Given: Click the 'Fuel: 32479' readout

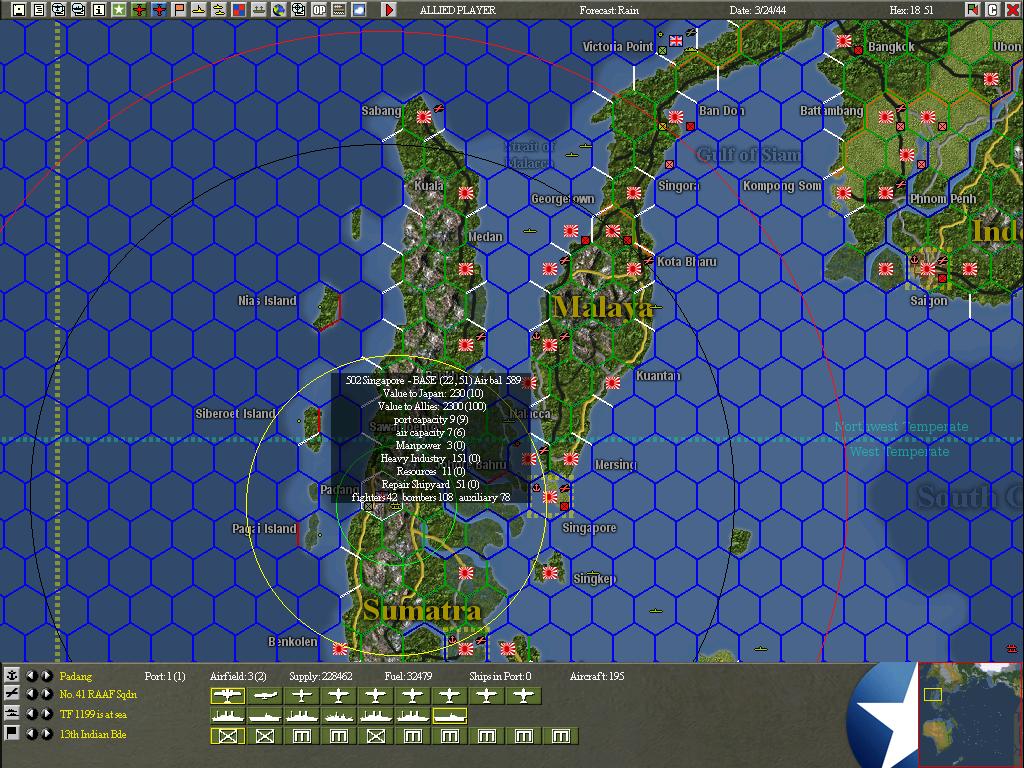Looking at the screenshot, I should click(408, 676).
